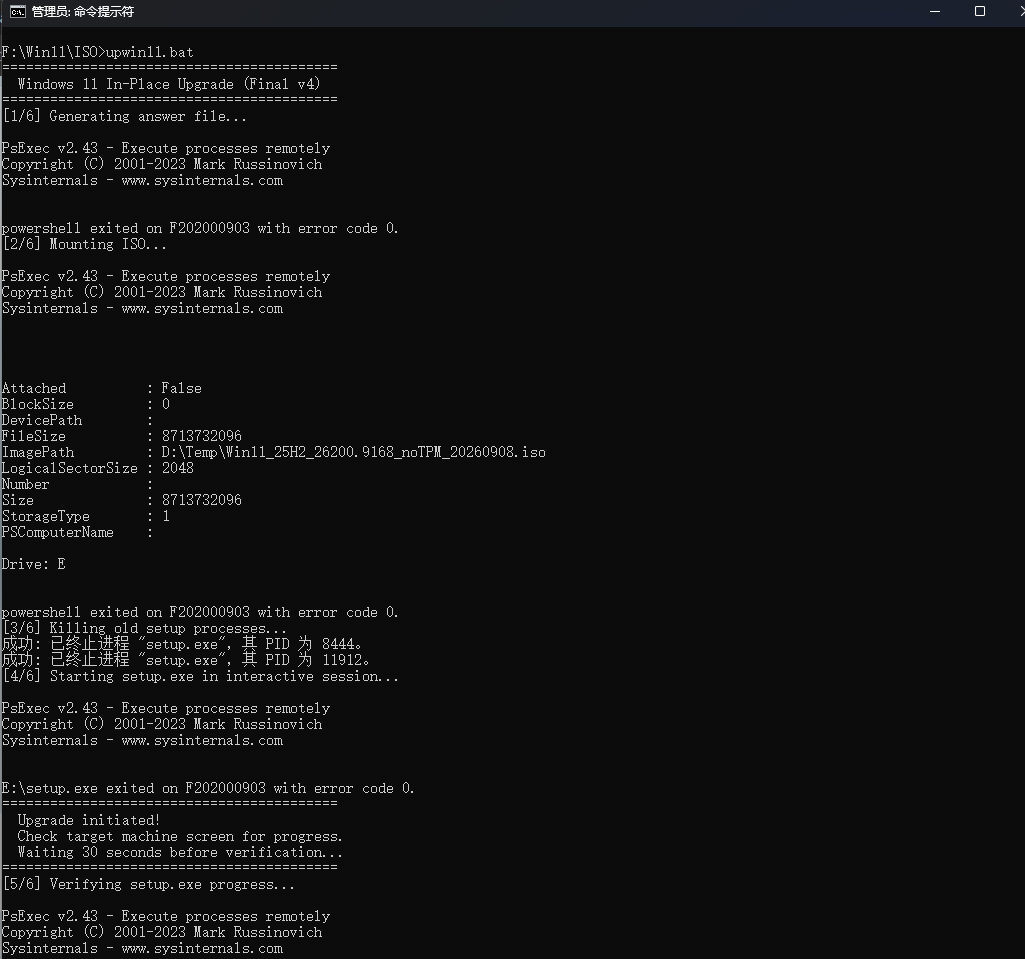Click the 'FileSize : 8713732096' row

click(x=122, y=436)
